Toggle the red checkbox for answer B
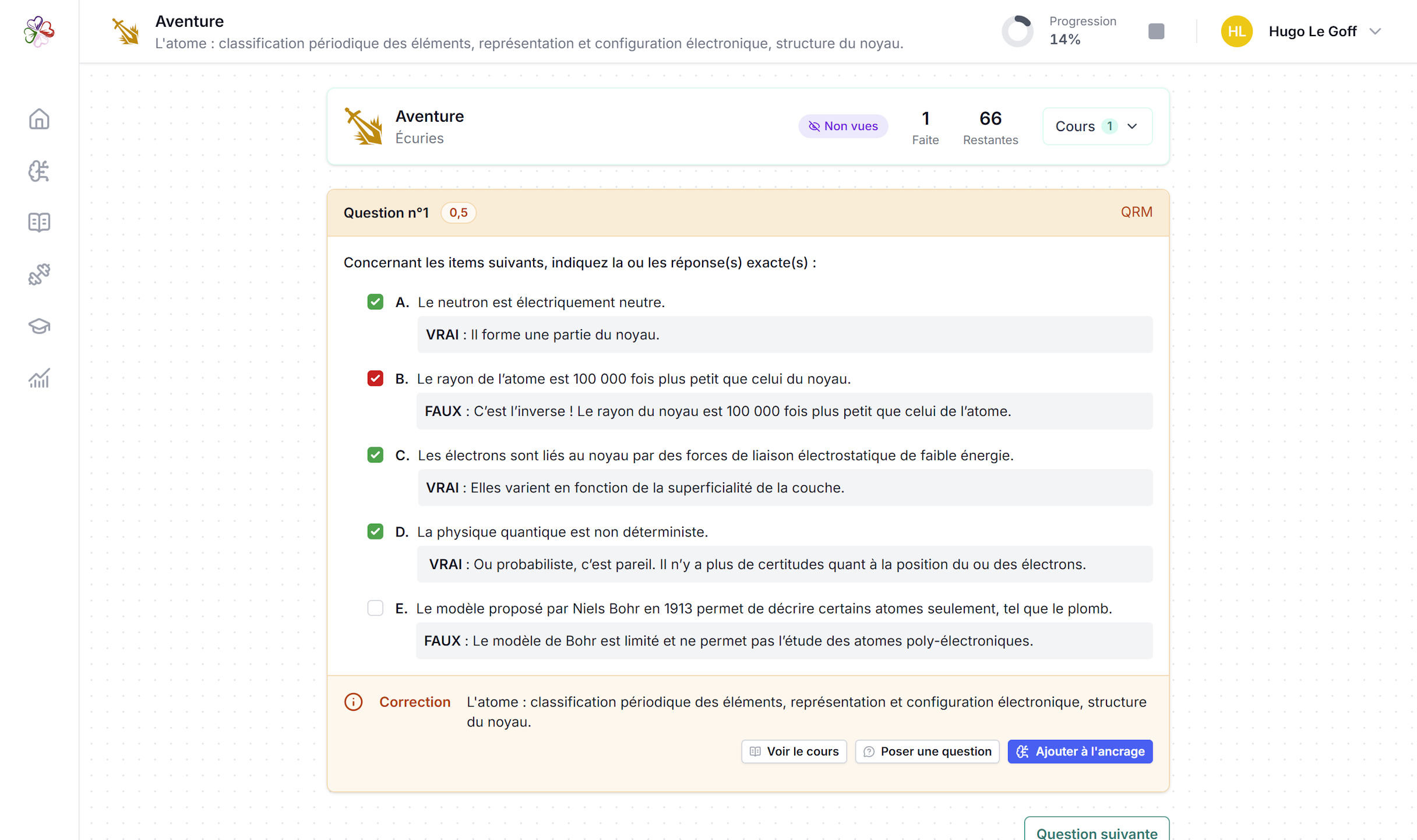 pyautogui.click(x=375, y=379)
